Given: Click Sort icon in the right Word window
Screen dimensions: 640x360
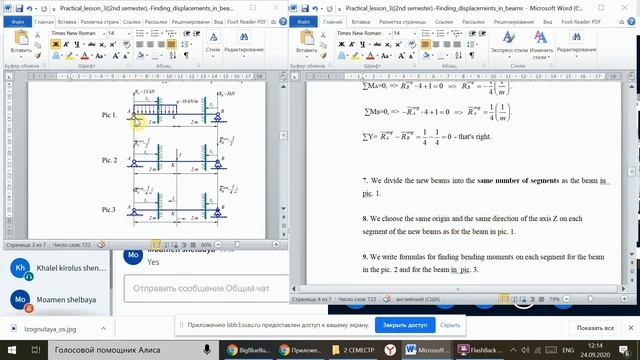Looking at the screenshot, I should click(458, 55).
